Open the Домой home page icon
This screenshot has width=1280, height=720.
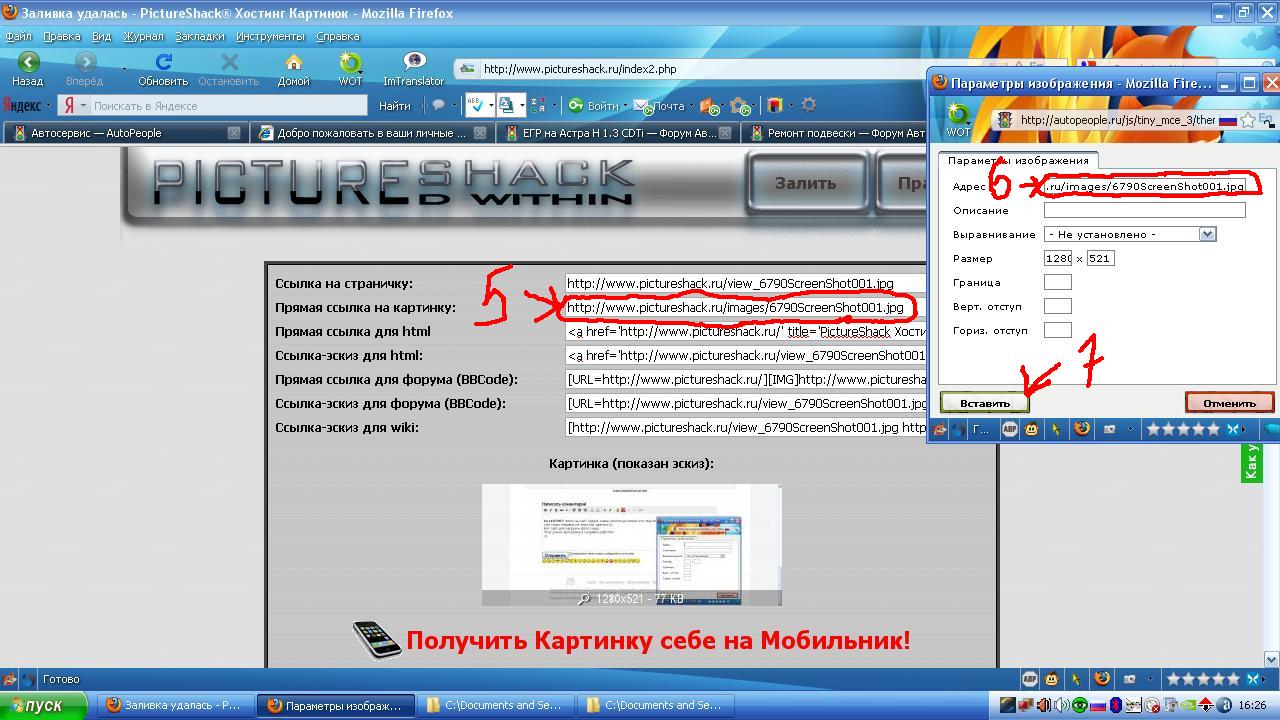point(293,69)
